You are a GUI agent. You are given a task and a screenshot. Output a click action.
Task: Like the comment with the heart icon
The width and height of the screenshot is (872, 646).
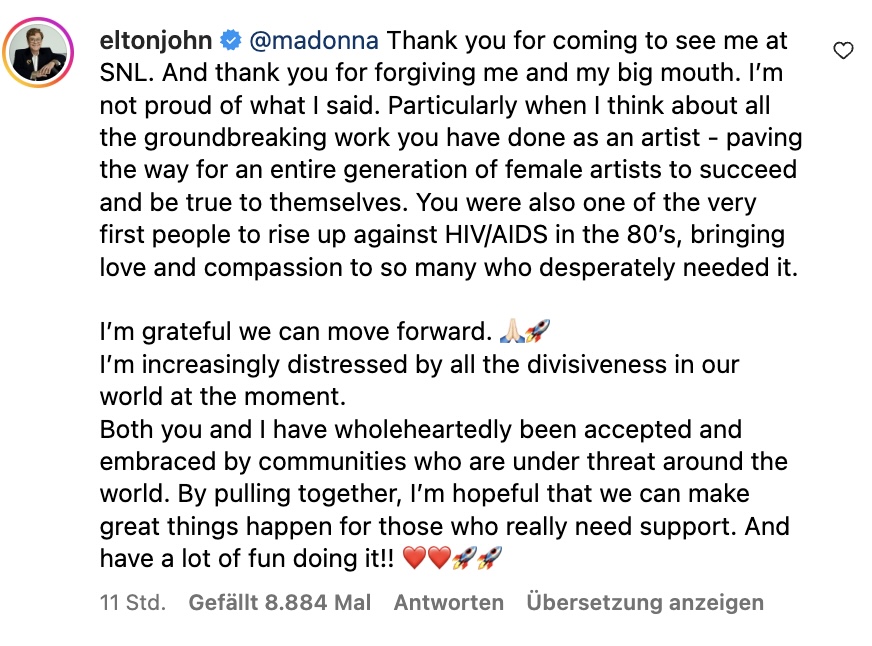point(843,51)
